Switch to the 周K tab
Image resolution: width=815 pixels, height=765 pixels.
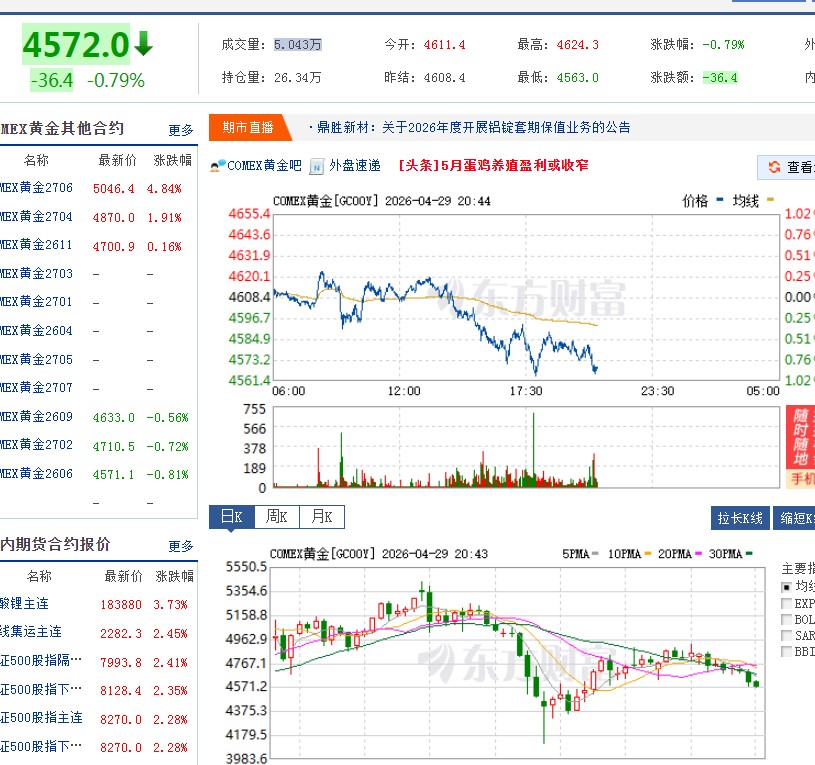click(276, 517)
